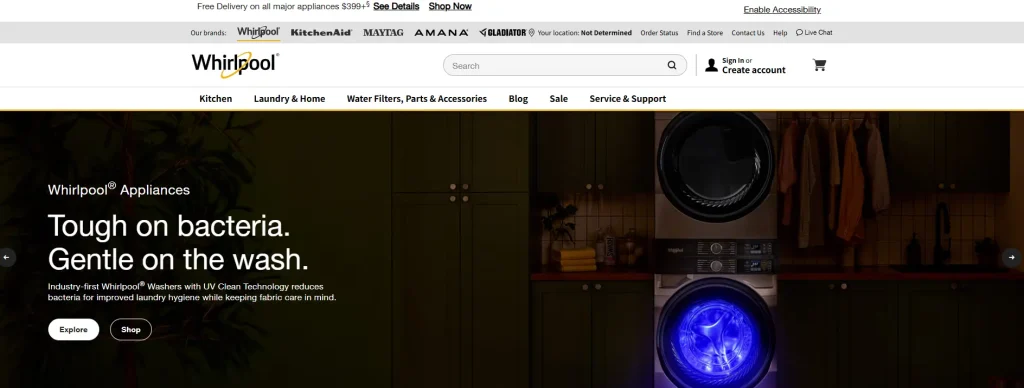Open the Sale menu item
This screenshot has width=1024, height=388.
coord(558,99)
